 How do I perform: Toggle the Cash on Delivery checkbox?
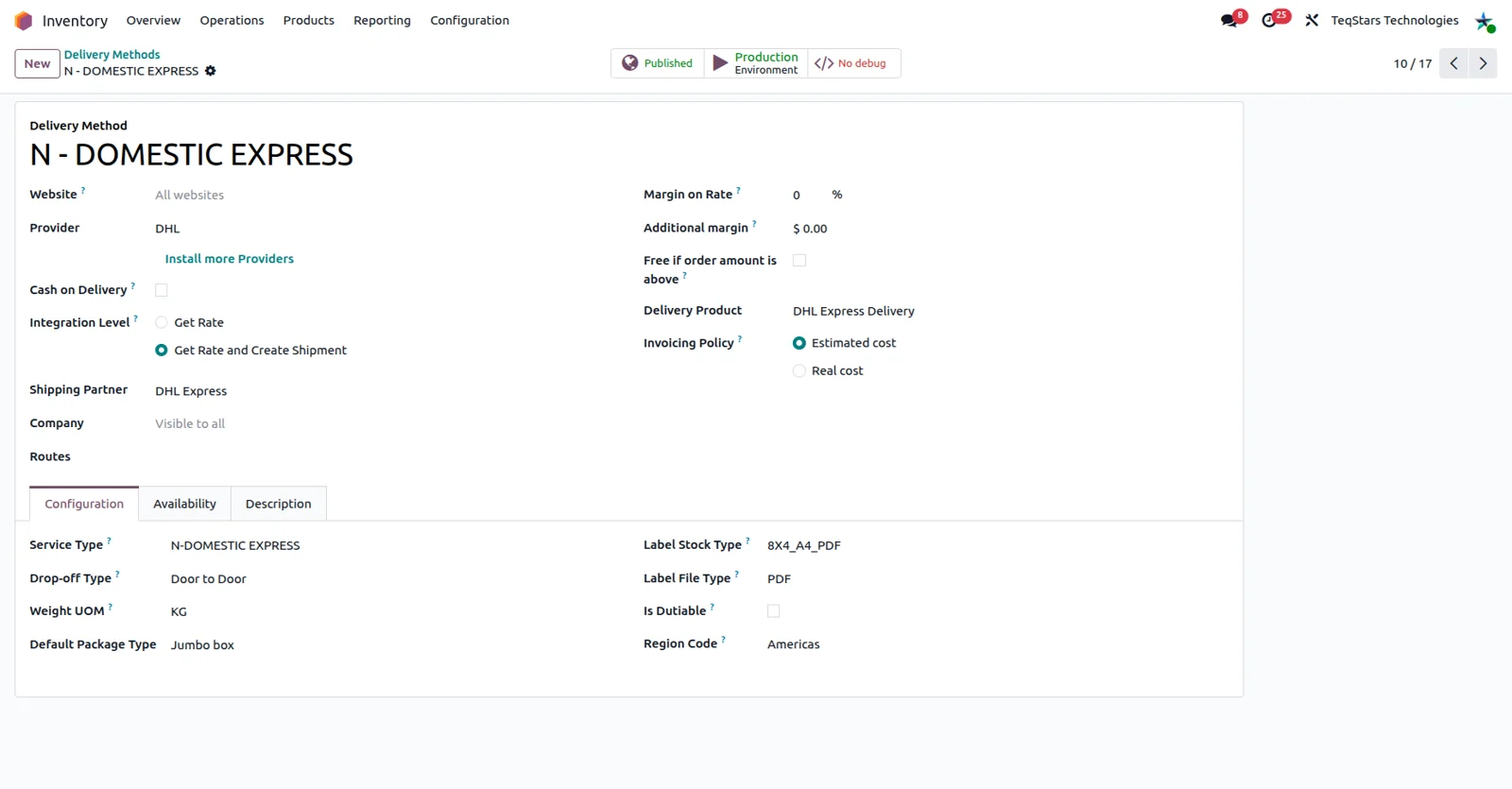pos(162,290)
